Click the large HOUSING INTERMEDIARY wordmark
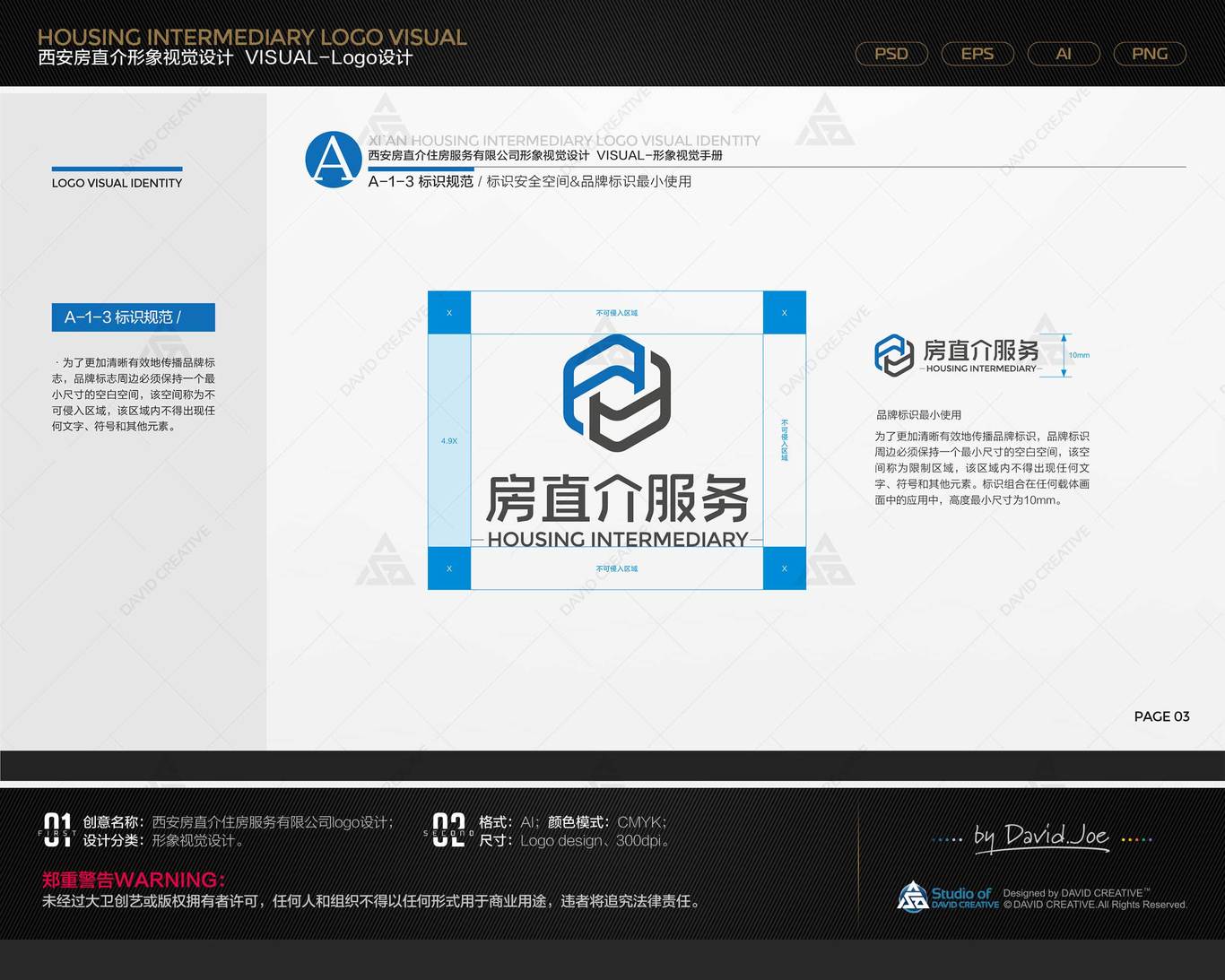The image size is (1225, 980). [618, 539]
